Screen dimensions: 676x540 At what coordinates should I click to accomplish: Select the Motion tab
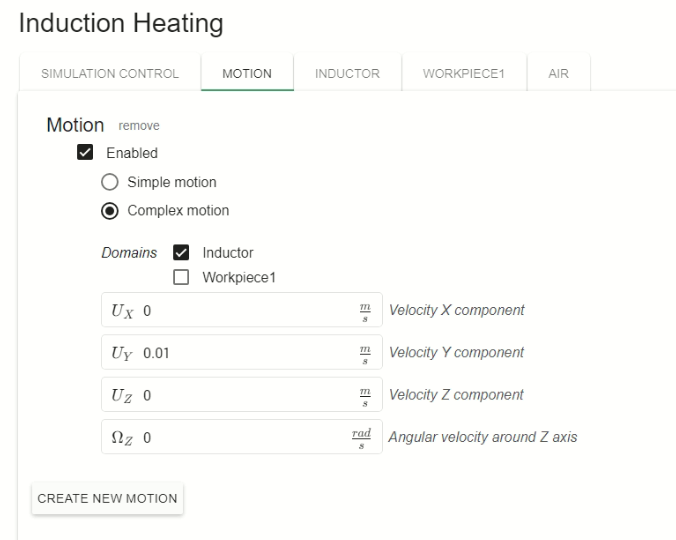click(x=247, y=74)
